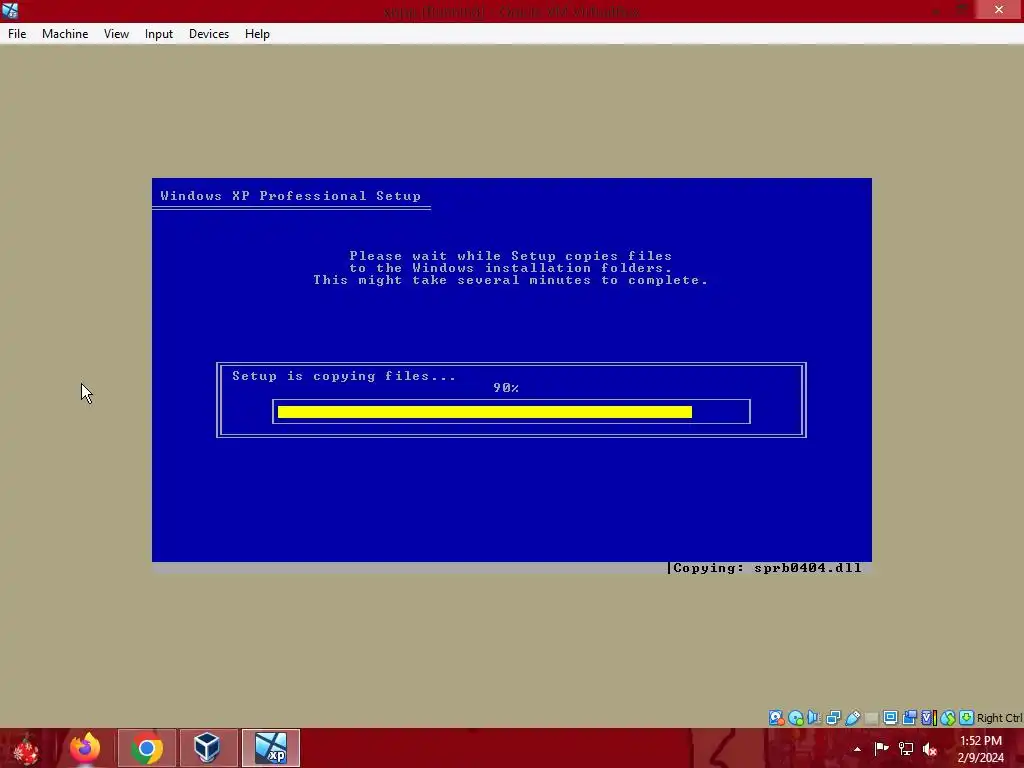Click the Right Ctrl host key label
Screen dimensions: 1024x768
999,718
